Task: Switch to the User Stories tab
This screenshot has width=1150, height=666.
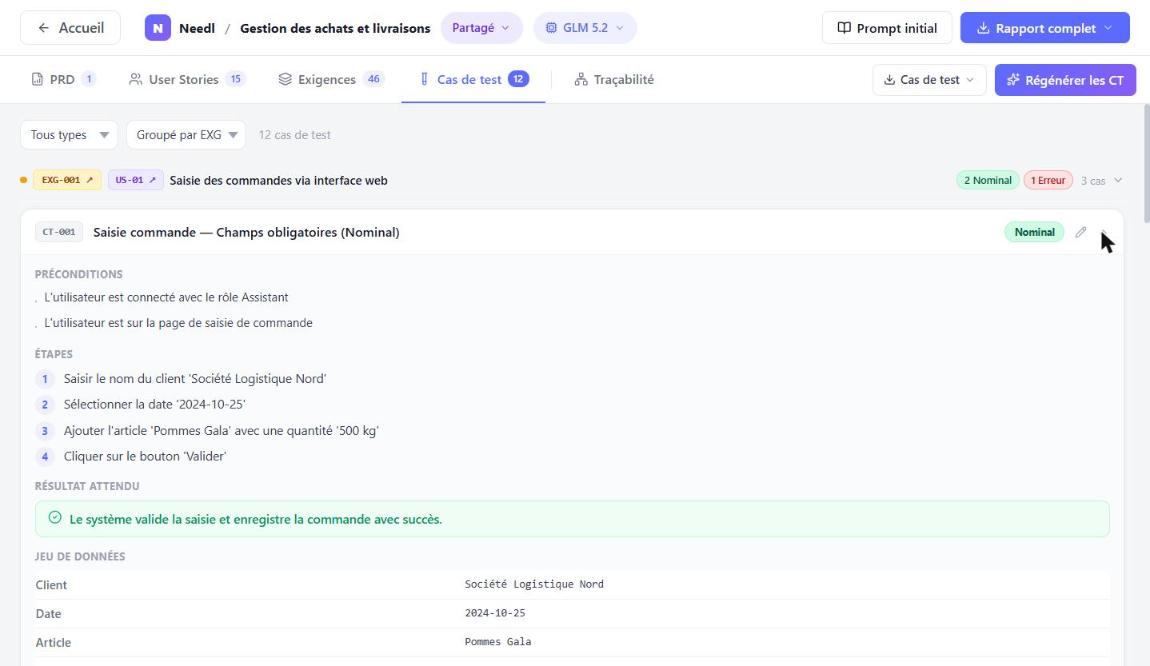Action: (186, 79)
